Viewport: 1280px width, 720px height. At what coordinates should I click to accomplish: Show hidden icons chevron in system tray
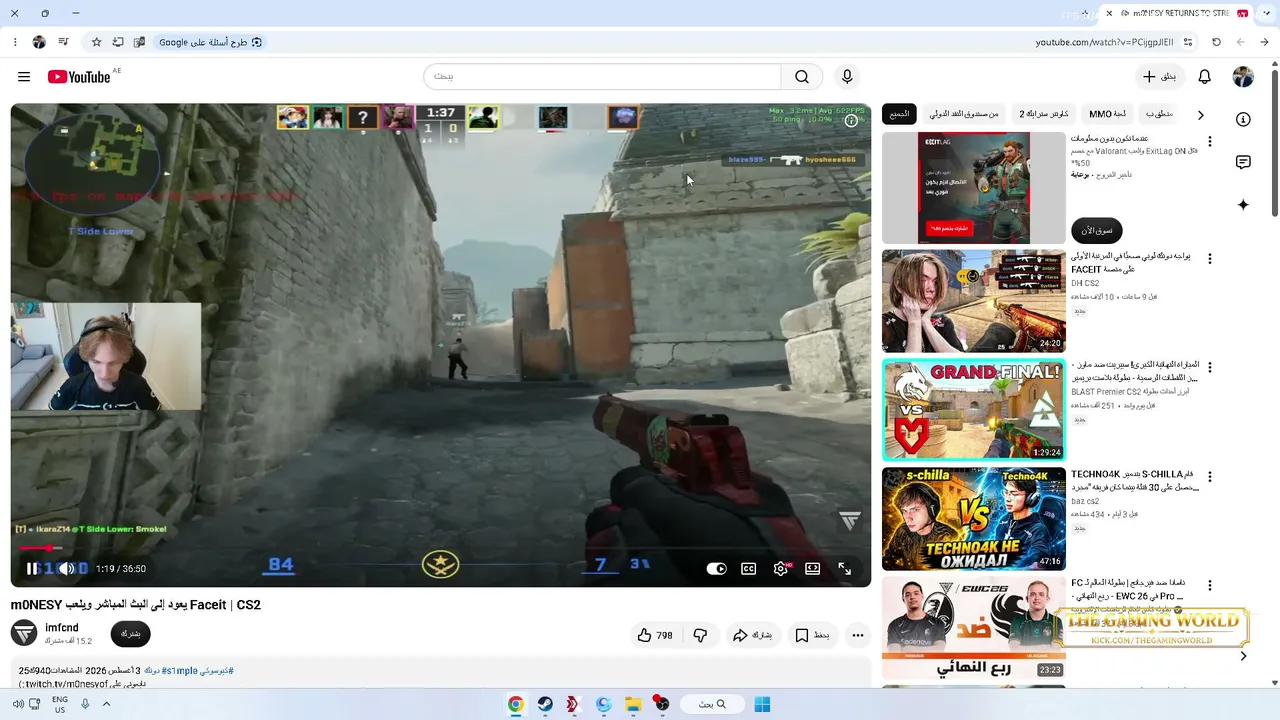106,704
